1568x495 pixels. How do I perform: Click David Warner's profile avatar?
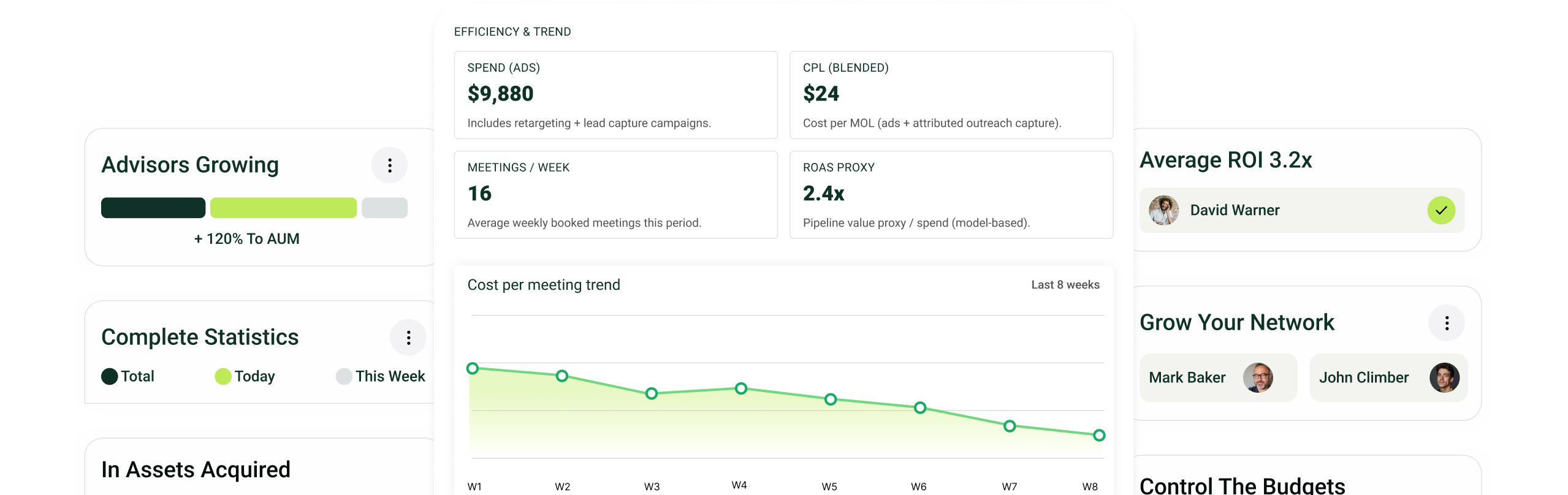[1163, 210]
